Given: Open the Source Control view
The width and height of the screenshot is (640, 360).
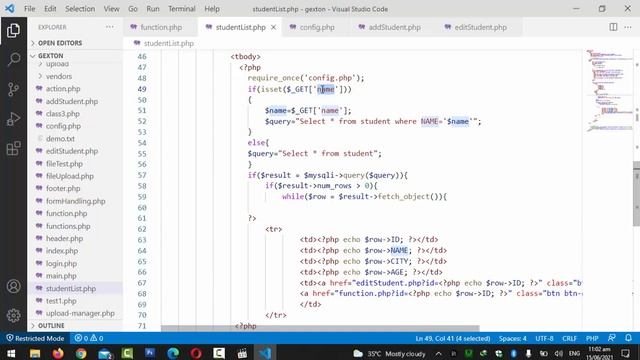Looking at the screenshot, I should (x=13, y=89).
